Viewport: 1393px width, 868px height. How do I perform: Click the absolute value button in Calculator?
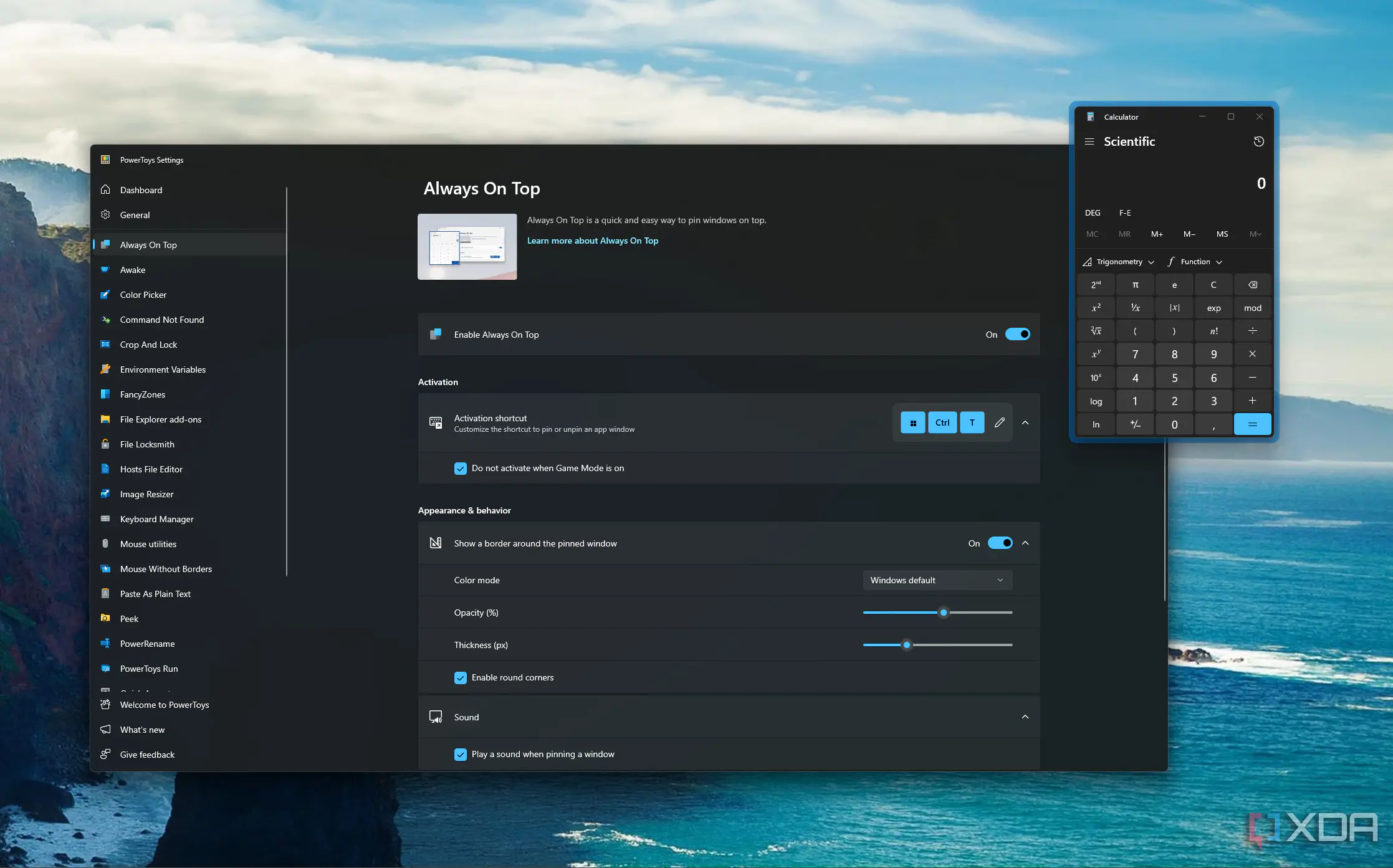pos(1174,308)
